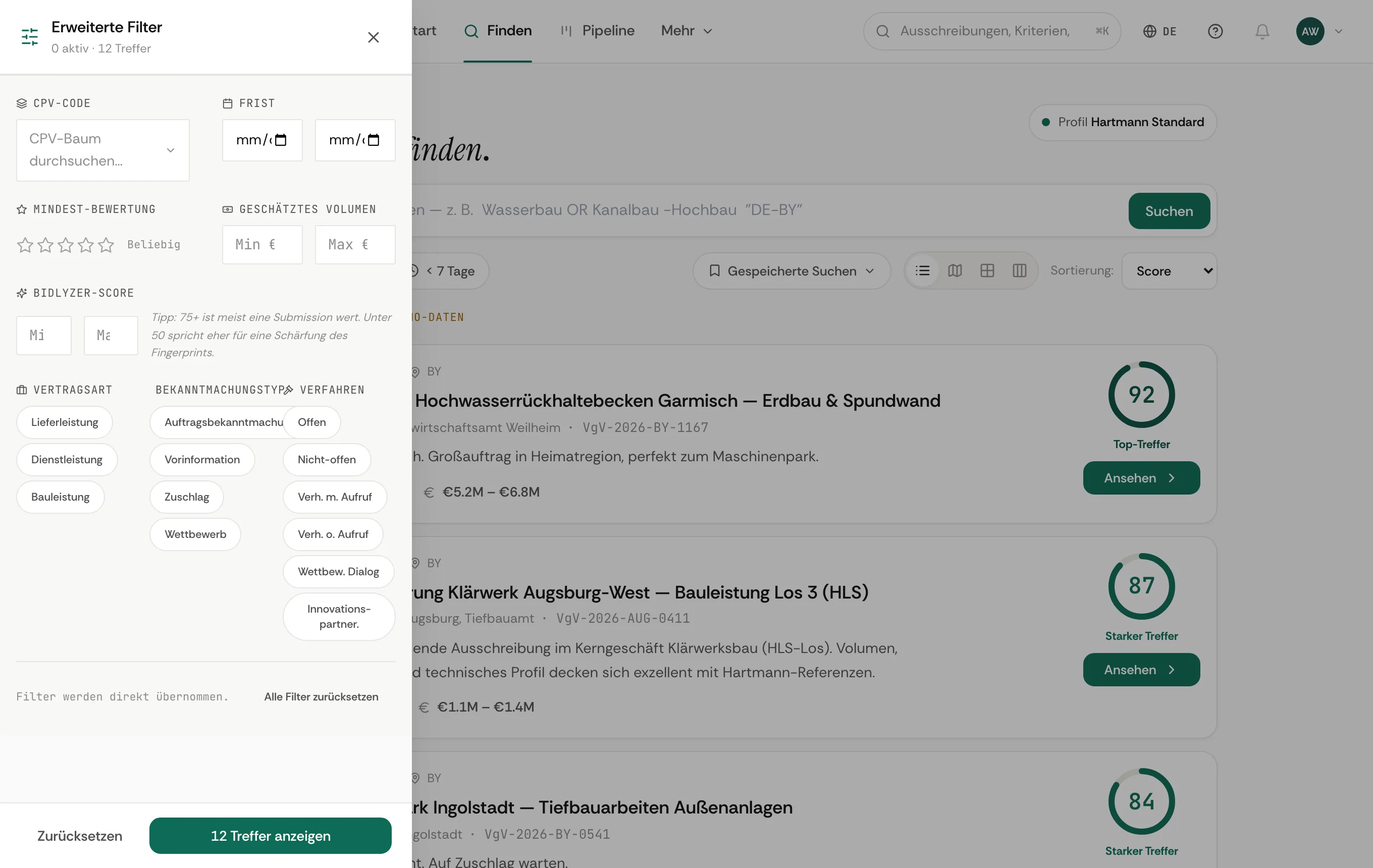Toggle the Zuschlag filter chip

coord(187,497)
